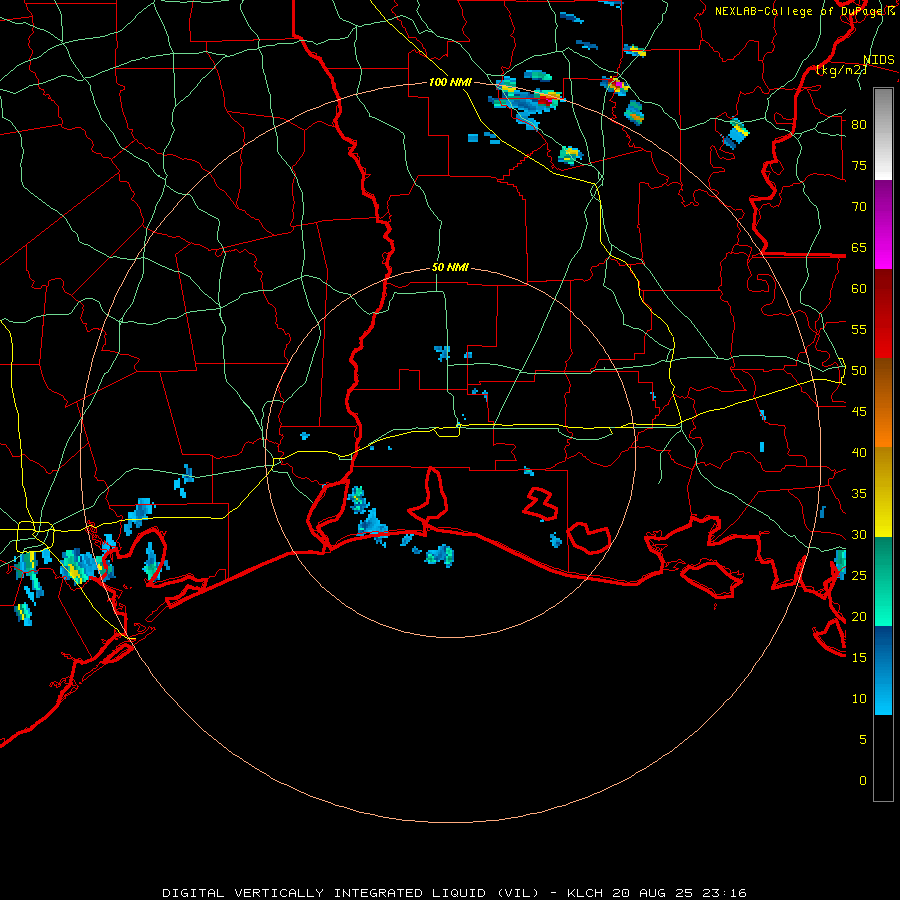This screenshot has width=900, height=900.
Task: Click the 50 NMI range ring label
Action: click(x=450, y=267)
